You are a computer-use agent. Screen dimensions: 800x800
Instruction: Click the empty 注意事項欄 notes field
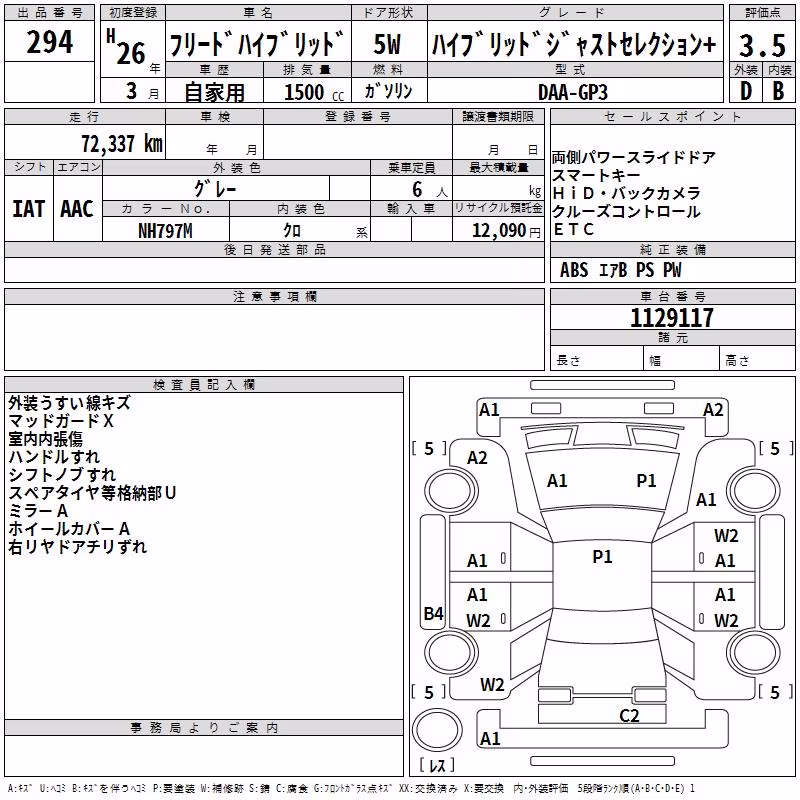tap(274, 337)
